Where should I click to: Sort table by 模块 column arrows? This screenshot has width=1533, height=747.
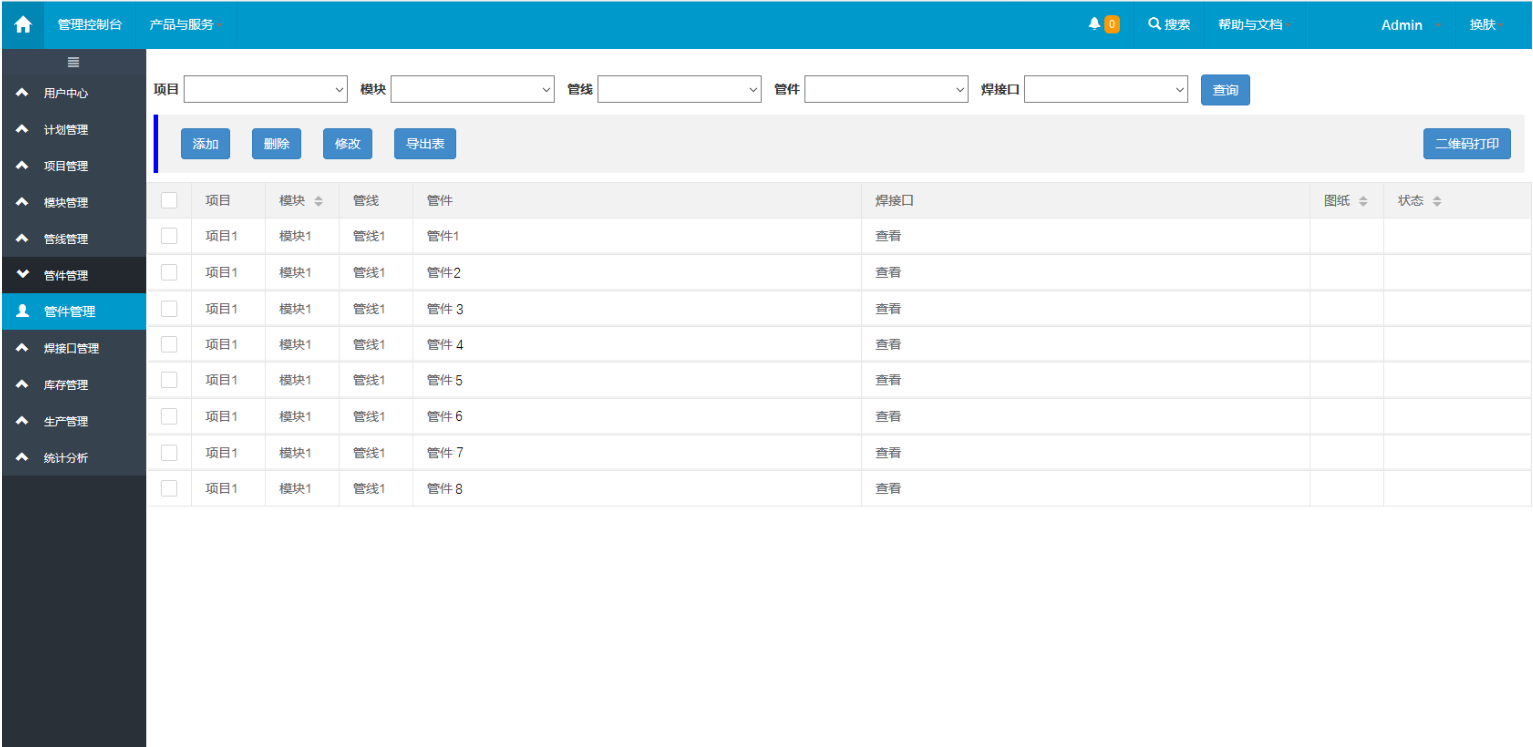tap(318, 201)
